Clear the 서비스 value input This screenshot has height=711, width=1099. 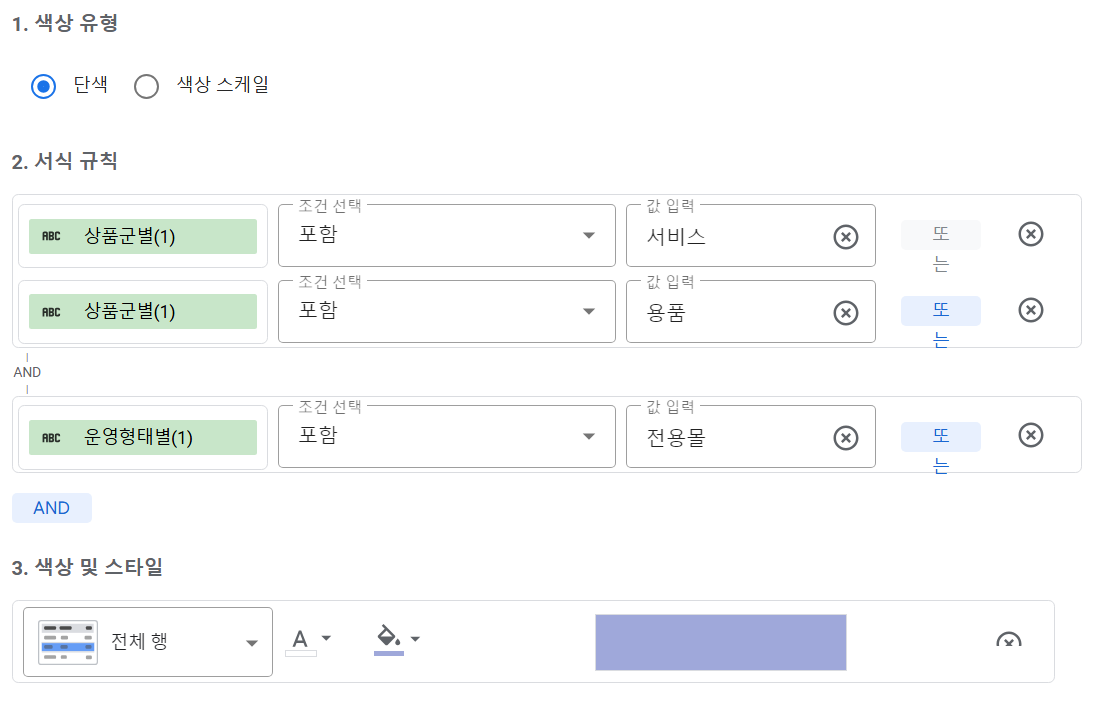point(846,237)
